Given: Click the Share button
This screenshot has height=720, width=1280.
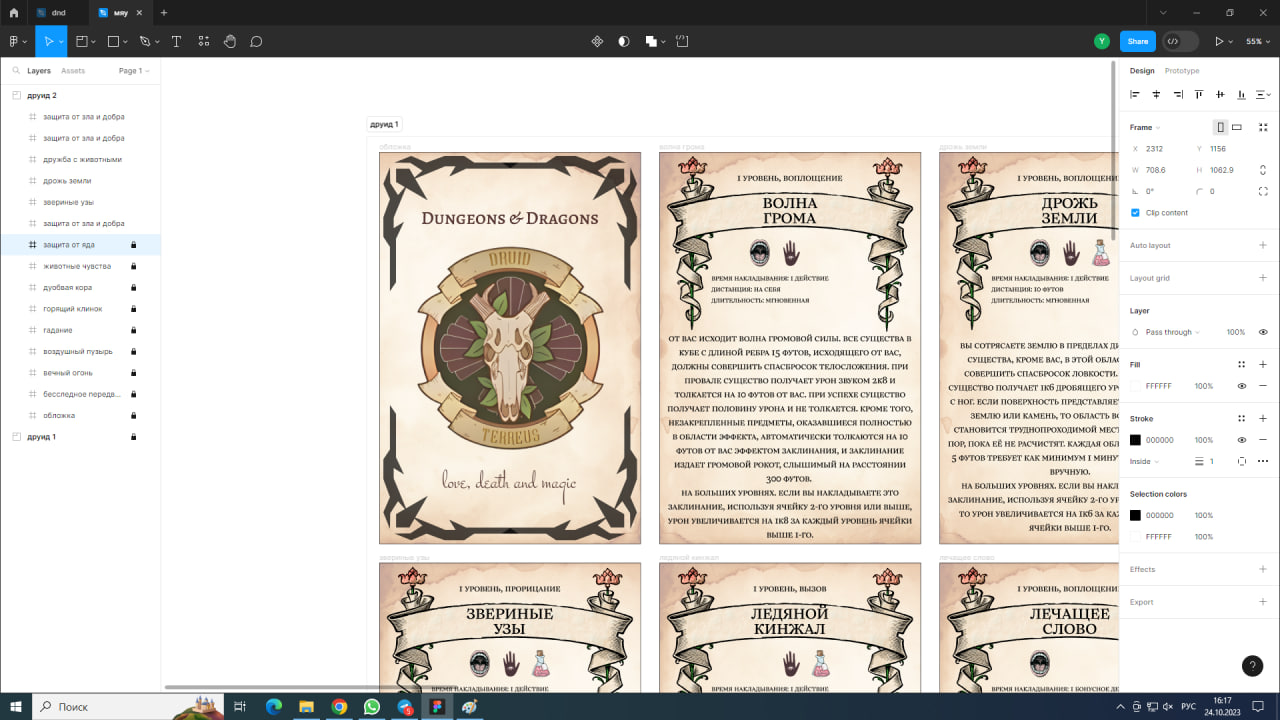Looking at the screenshot, I should pyautogui.click(x=1138, y=41).
